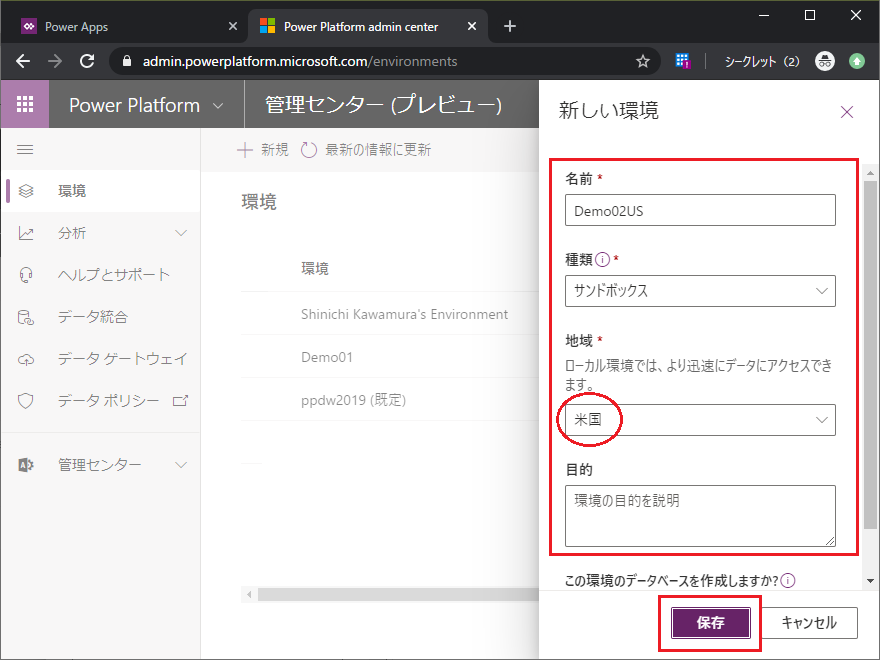Screen dimensions: 880x660
Task: Click the plus icon for 新規
Action: pos(245,150)
